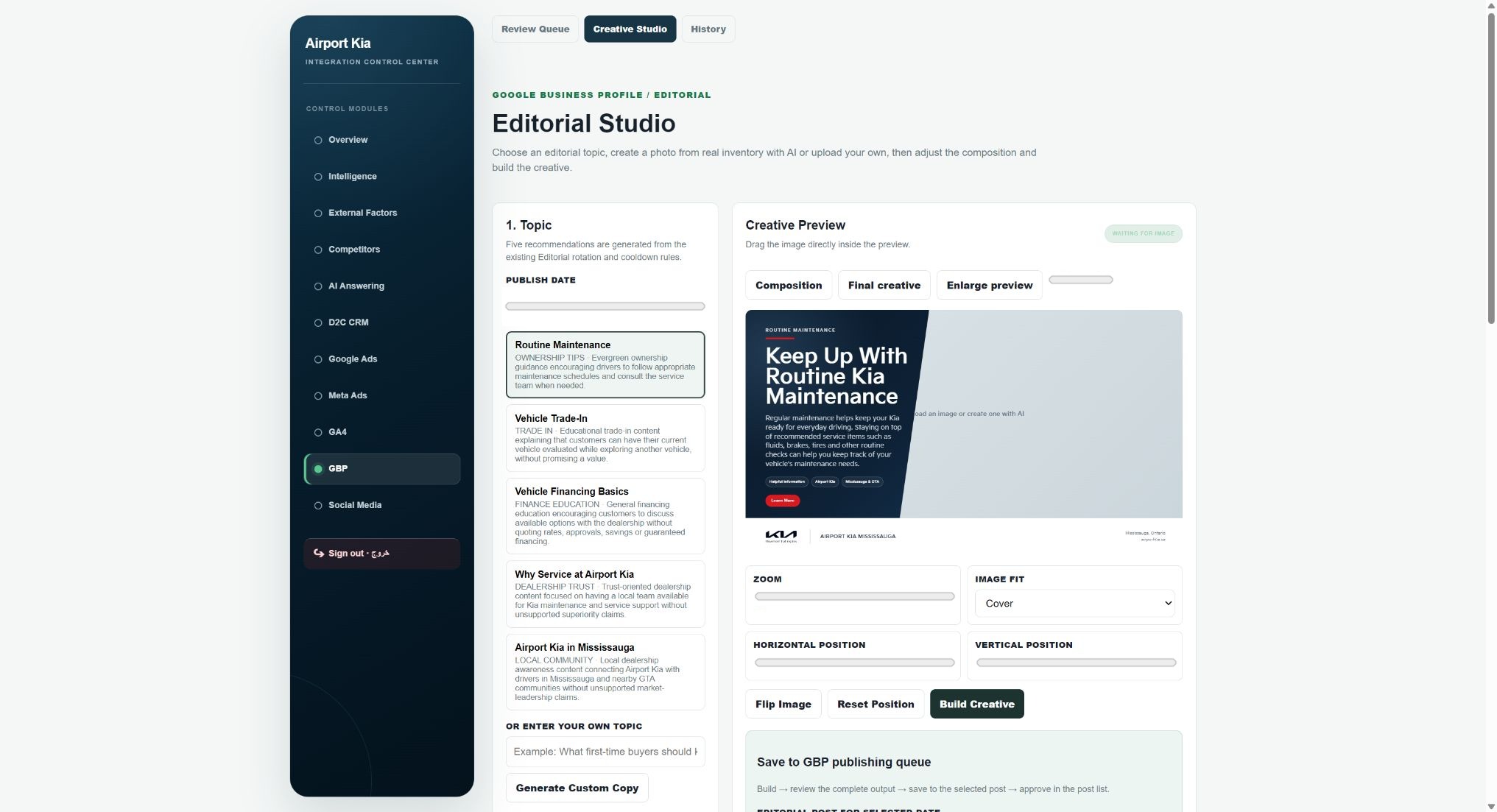Open the Intelligence module
1497x812 pixels.
click(381, 177)
